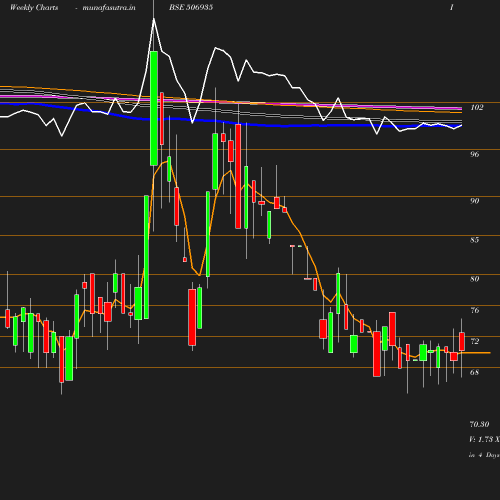Click the 90 price axis label
The image size is (500, 500).
tap(474, 201)
